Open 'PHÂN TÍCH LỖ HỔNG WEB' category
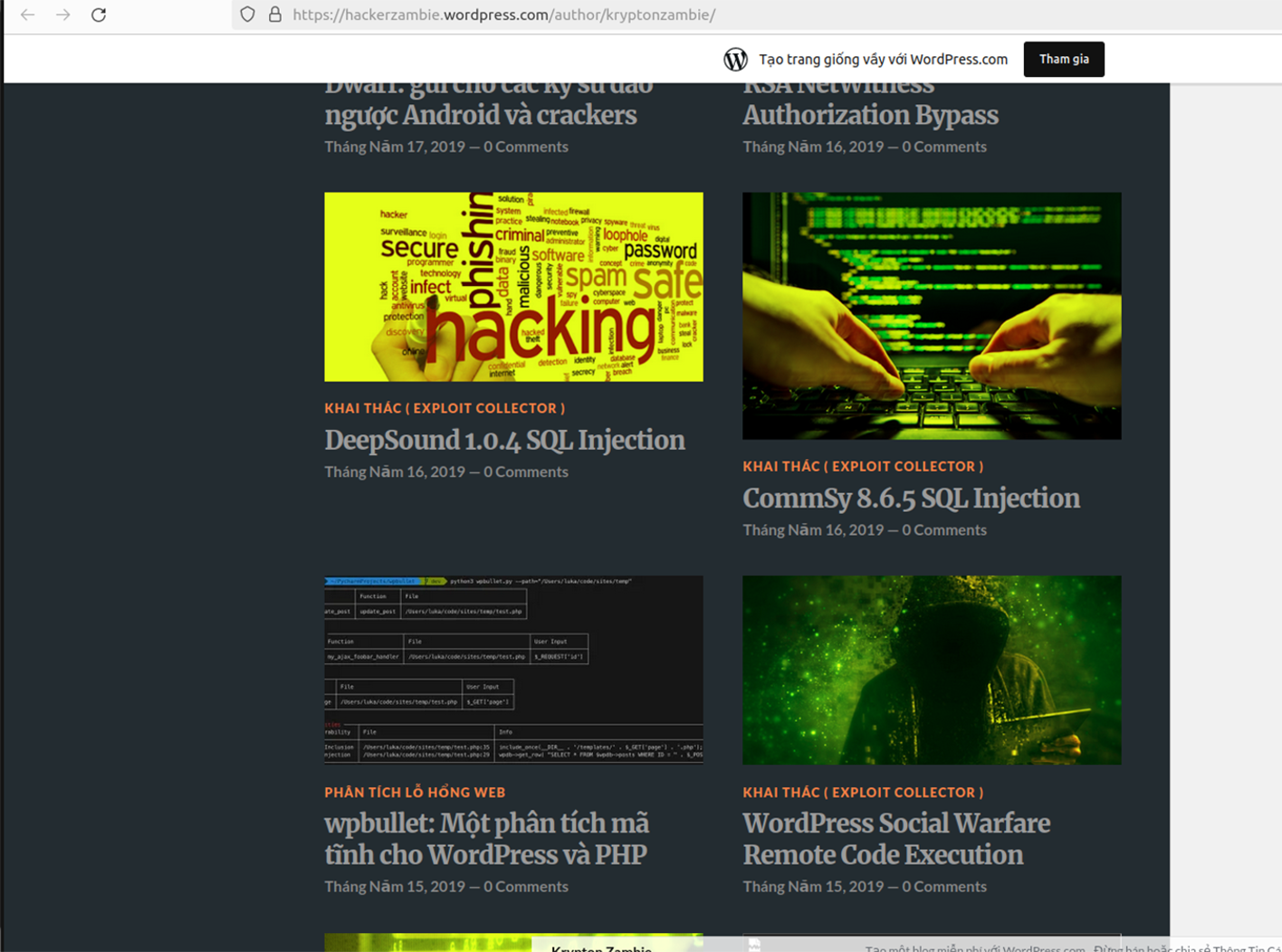The image size is (1282, 952). tap(415, 792)
